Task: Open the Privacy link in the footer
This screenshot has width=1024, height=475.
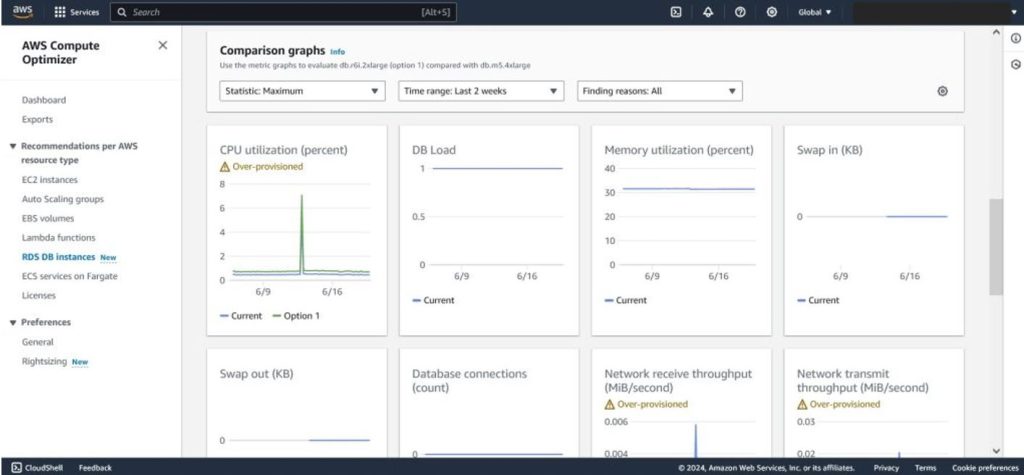Action: pos(886,468)
